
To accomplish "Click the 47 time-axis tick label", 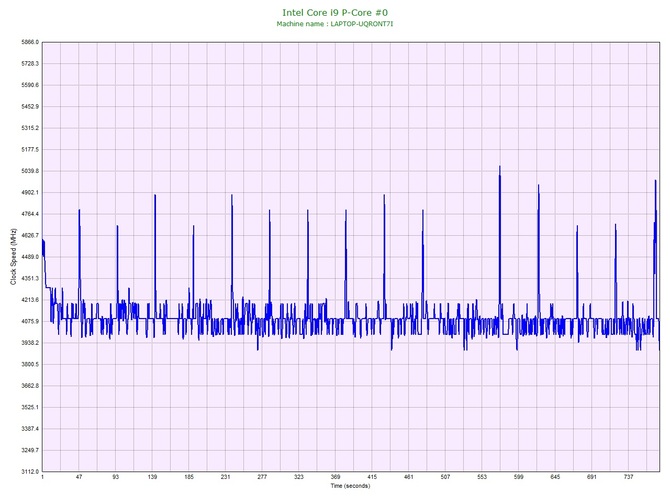I will [x=79, y=477].
